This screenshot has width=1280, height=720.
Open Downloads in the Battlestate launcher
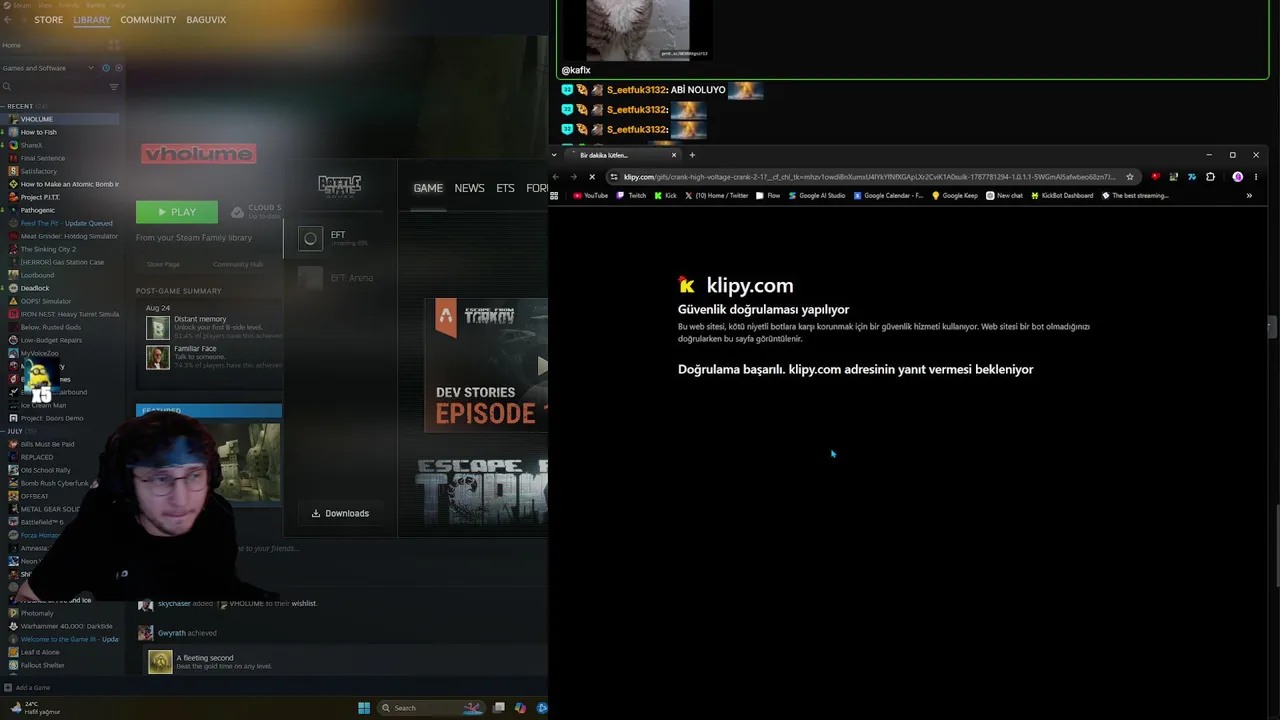pos(340,513)
